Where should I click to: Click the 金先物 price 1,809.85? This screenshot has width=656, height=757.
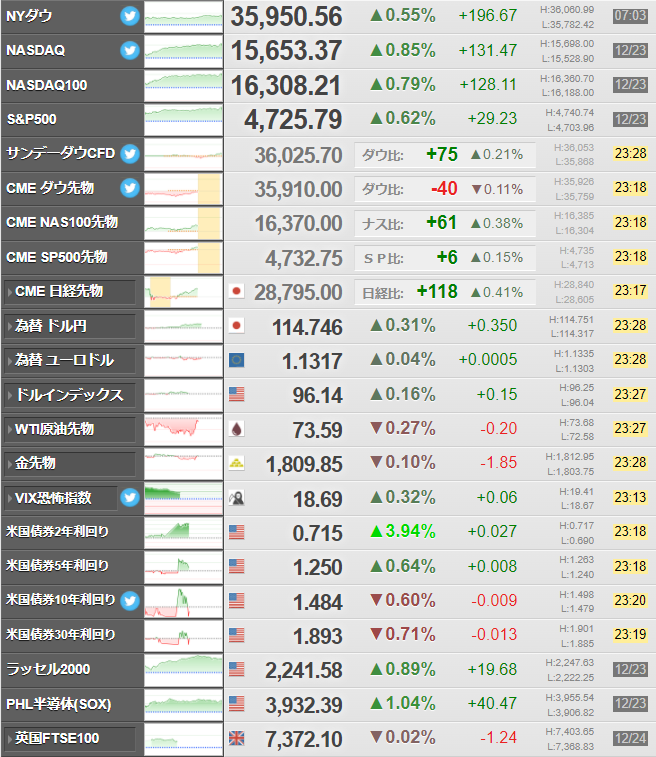pos(304,465)
